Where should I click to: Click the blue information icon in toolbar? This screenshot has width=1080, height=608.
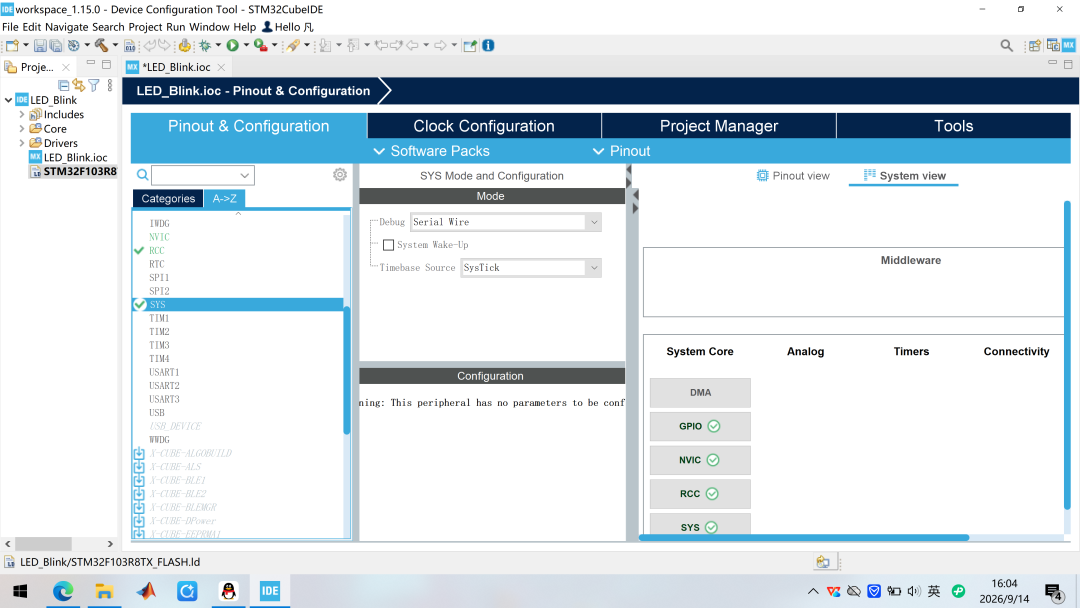click(x=488, y=45)
